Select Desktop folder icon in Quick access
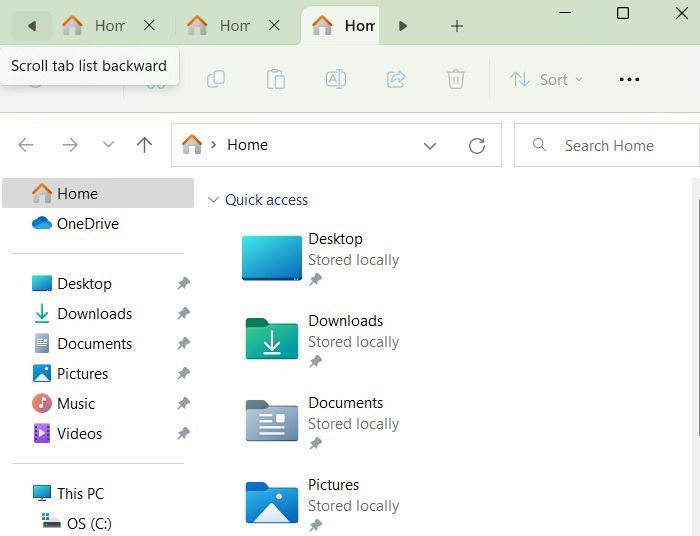This screenshot has width=700, height=536. pyautogui.click(x=272, y=258)
